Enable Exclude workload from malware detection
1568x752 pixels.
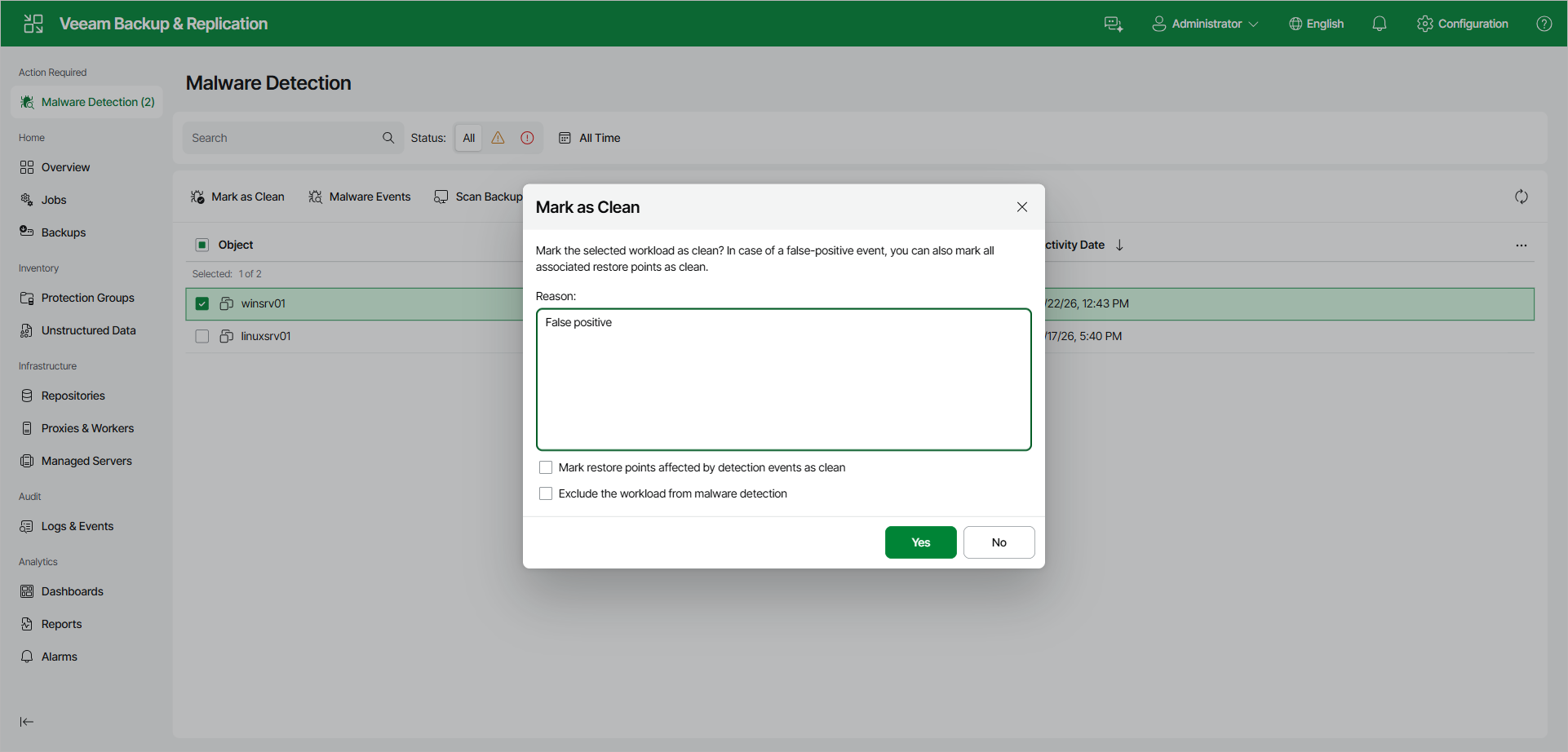pyautogui.click(x=546, y=493)
